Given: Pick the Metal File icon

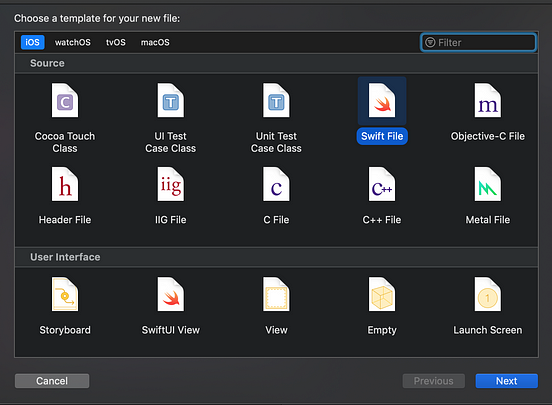Looking at the screenshot, I should [x=488, y=184].
